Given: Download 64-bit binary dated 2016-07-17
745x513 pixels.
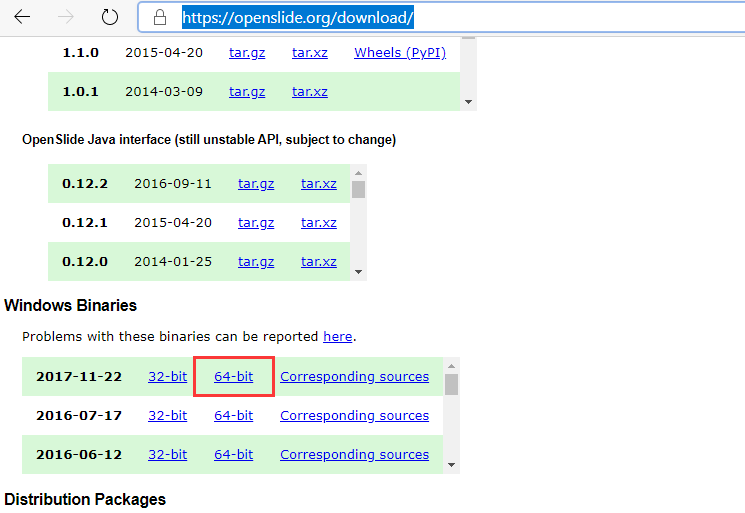Looking at the screenshot, I should pyautogui.click(x=234, y=415).
